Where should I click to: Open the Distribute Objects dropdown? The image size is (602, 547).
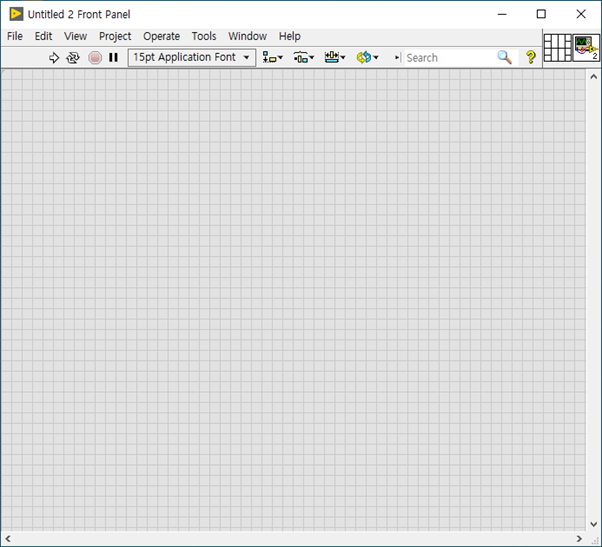(x=304, y=58)
